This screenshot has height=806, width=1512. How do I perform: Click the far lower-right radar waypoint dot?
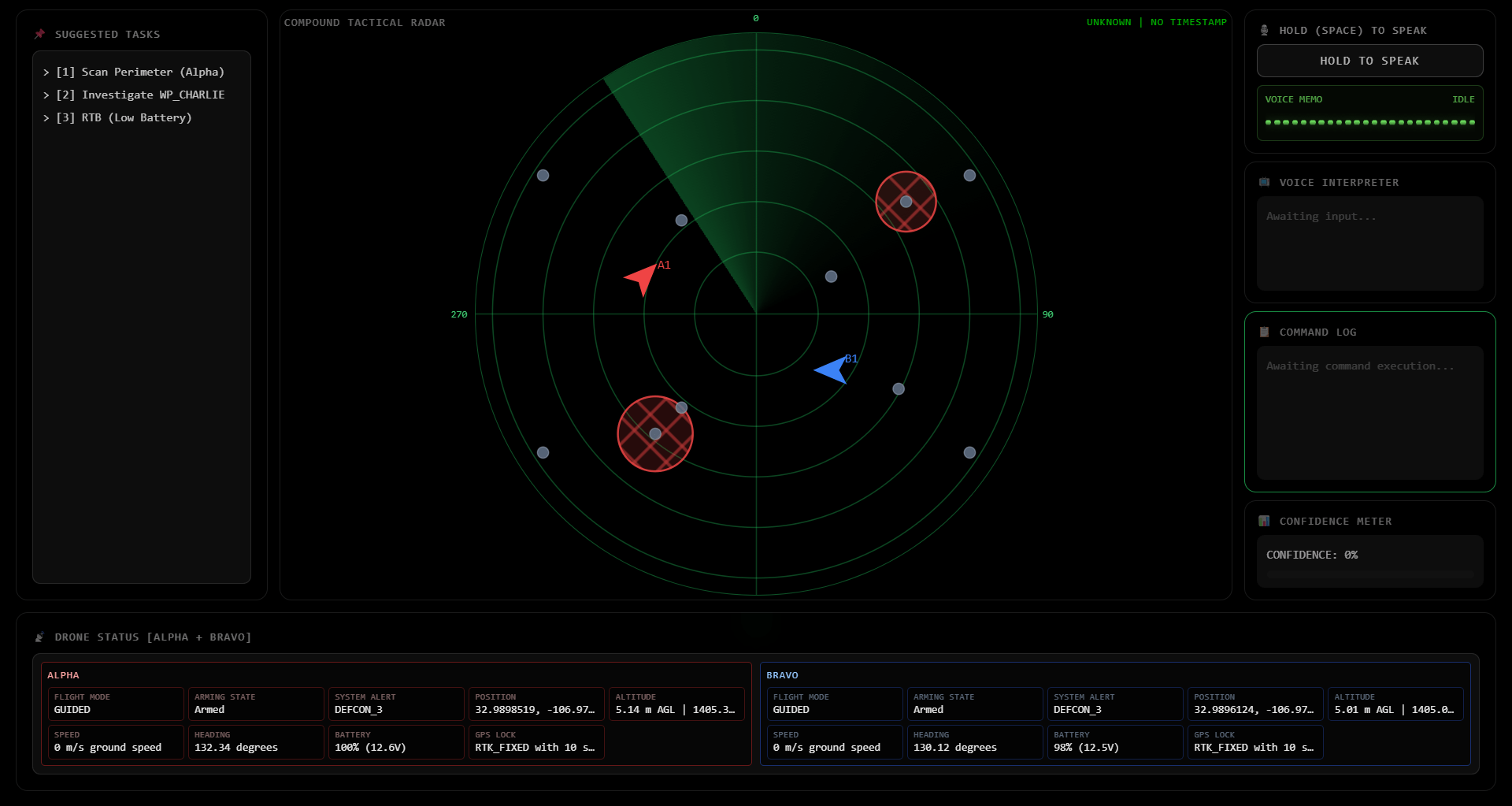pos(969,452)
